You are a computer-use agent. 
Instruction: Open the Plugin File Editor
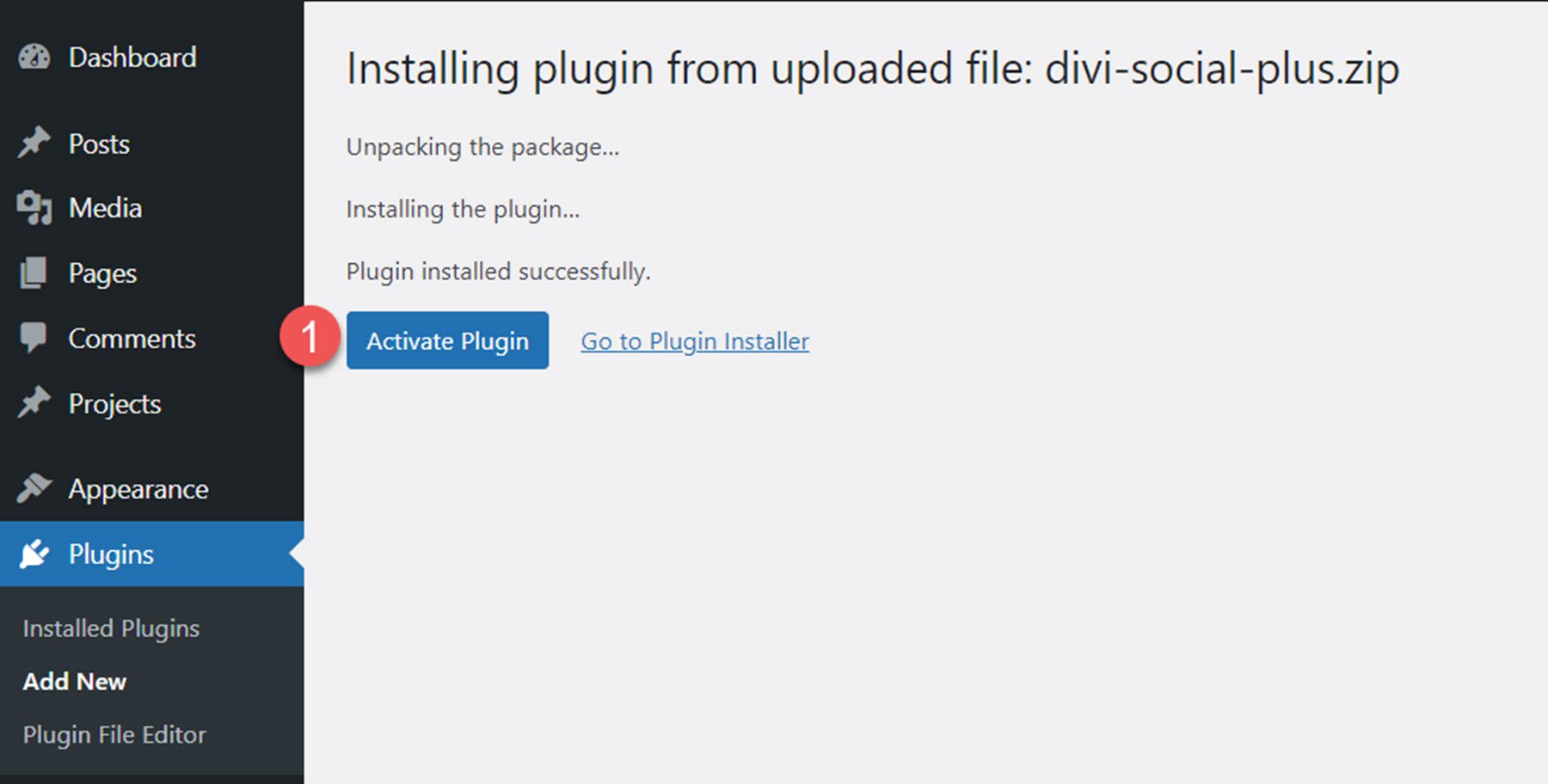coord(114,734)
